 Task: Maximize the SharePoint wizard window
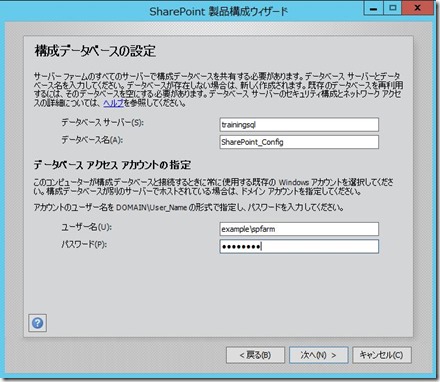[x=393, y=8]
